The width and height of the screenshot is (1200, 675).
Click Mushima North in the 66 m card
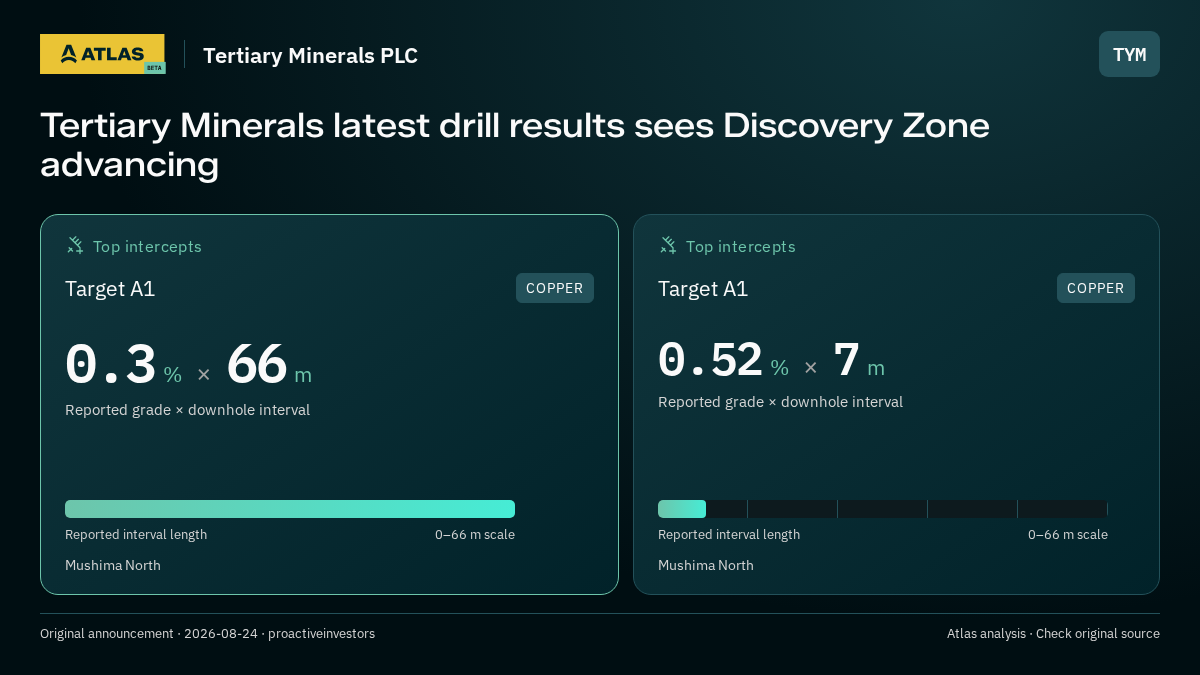[x=113, y=565]
